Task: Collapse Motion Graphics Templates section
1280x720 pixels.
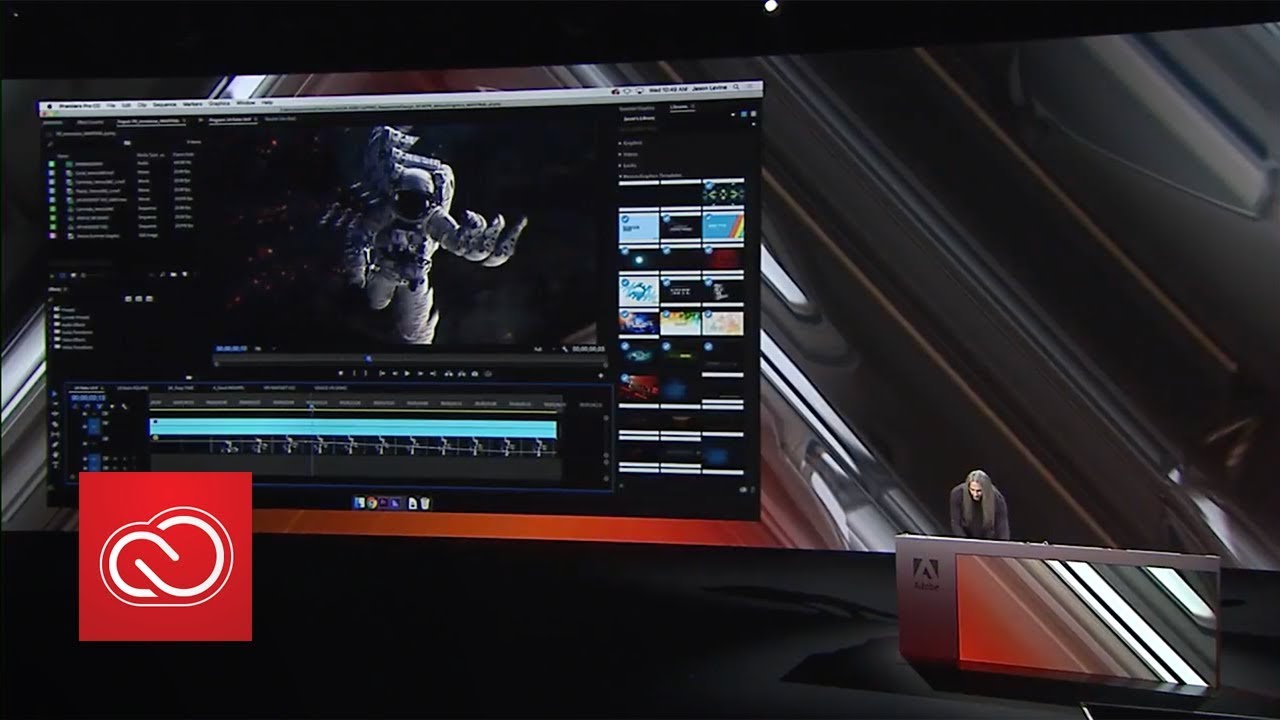Action: [x=620, y=176]
